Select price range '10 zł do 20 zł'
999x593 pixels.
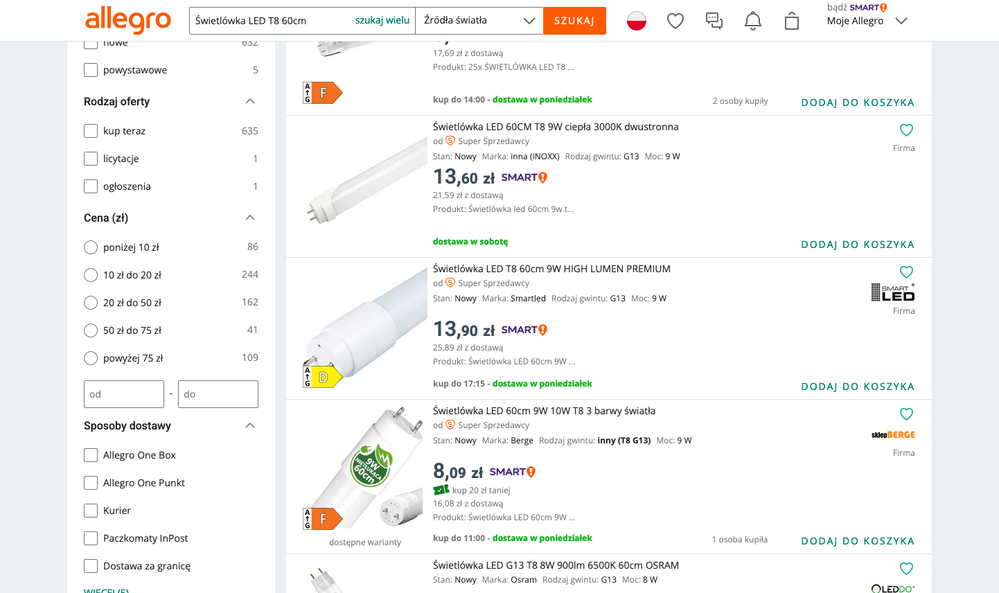pos(91,275)
